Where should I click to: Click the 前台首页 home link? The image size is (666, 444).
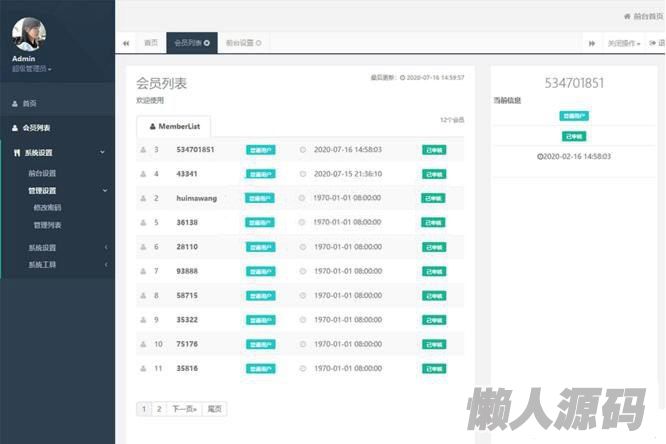pos(643,17)
